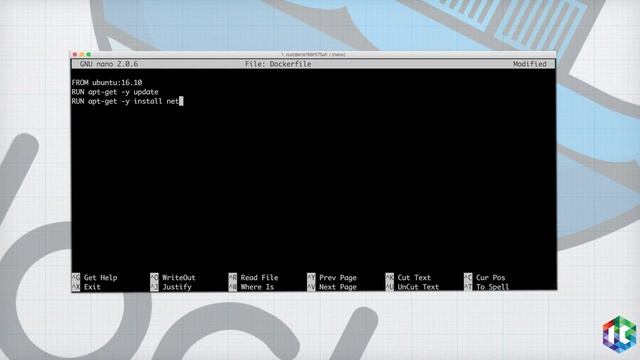Click the ^U UnCut Text shortcut
This screenshot has height=360, width=640.
click(412, 287)
